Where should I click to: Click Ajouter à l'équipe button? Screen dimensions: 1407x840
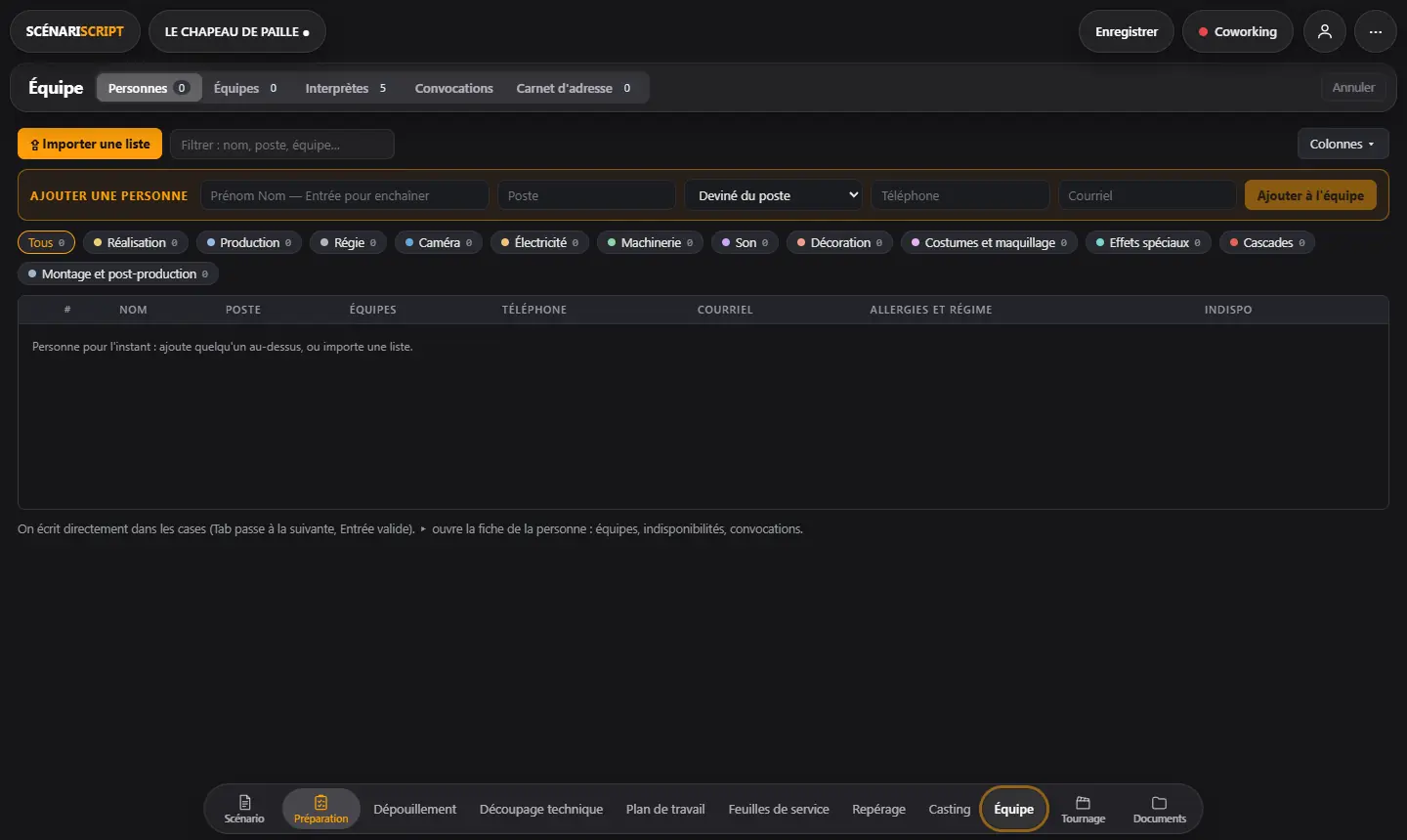tap(1310, 195)
